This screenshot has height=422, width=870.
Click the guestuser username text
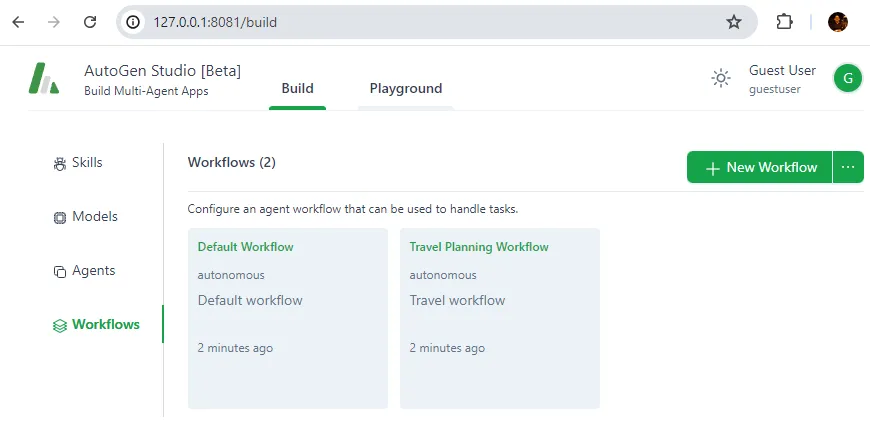[775, 89]
